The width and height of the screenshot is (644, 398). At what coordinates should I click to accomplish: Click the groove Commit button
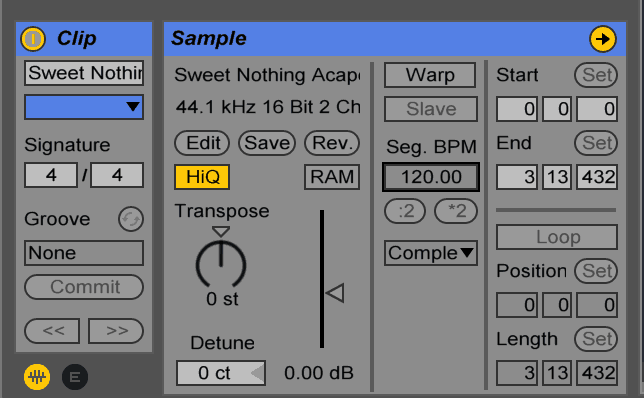[84, 287]
